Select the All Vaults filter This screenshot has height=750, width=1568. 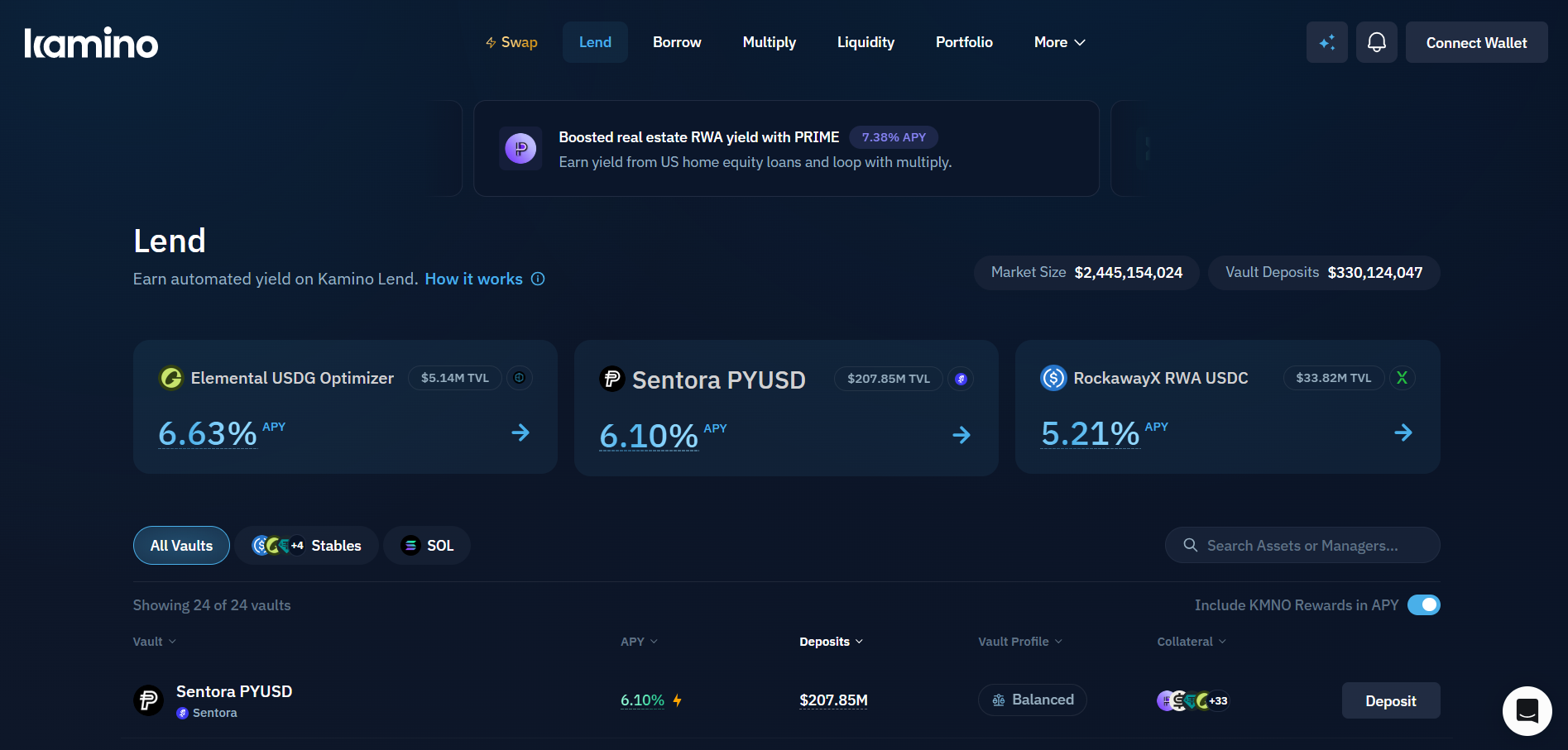181,546
